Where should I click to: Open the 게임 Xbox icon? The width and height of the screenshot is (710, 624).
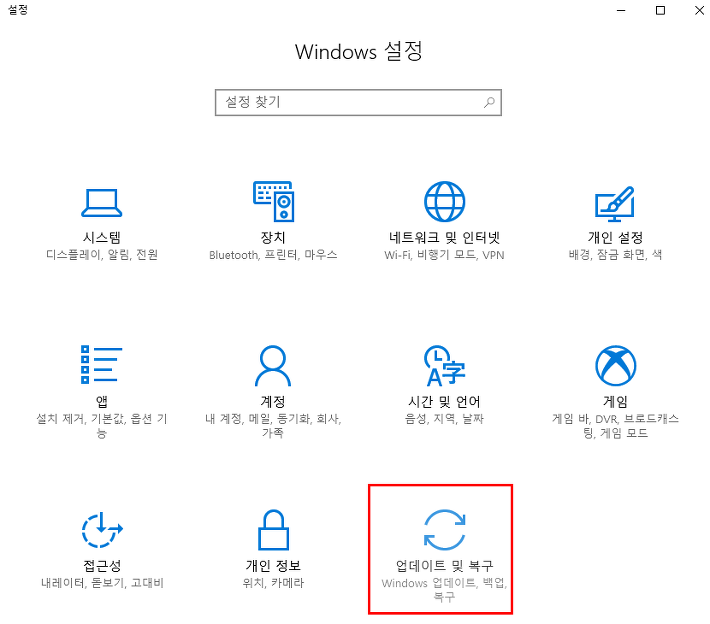pos(615,365)
